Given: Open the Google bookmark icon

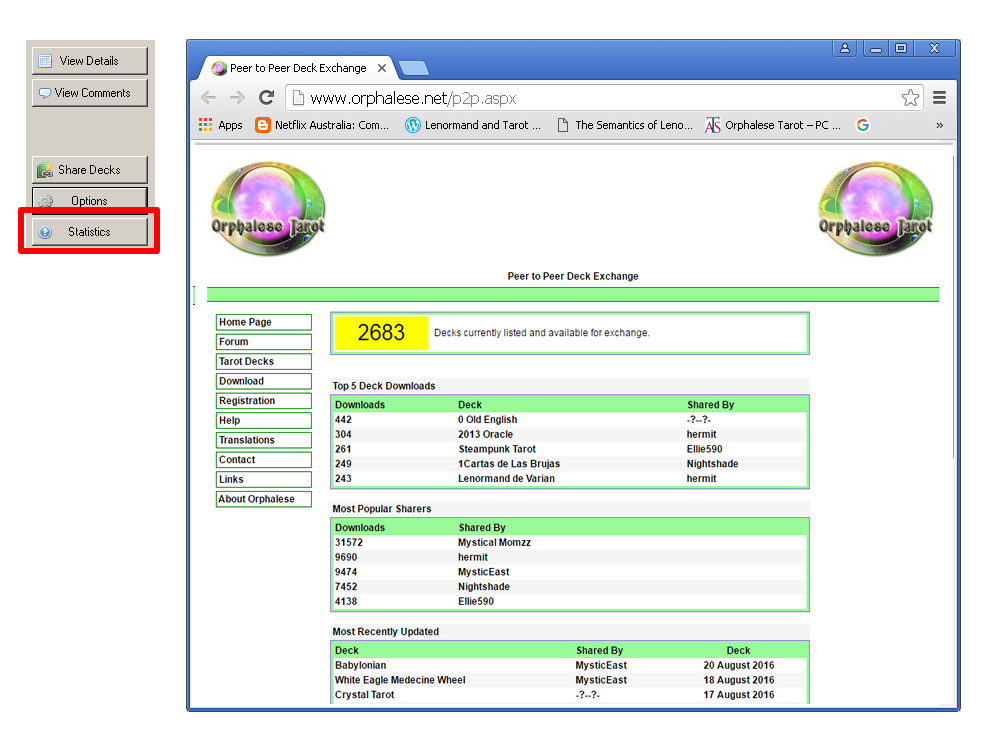Looking at the screenshot, I should [x=863, y=125].
